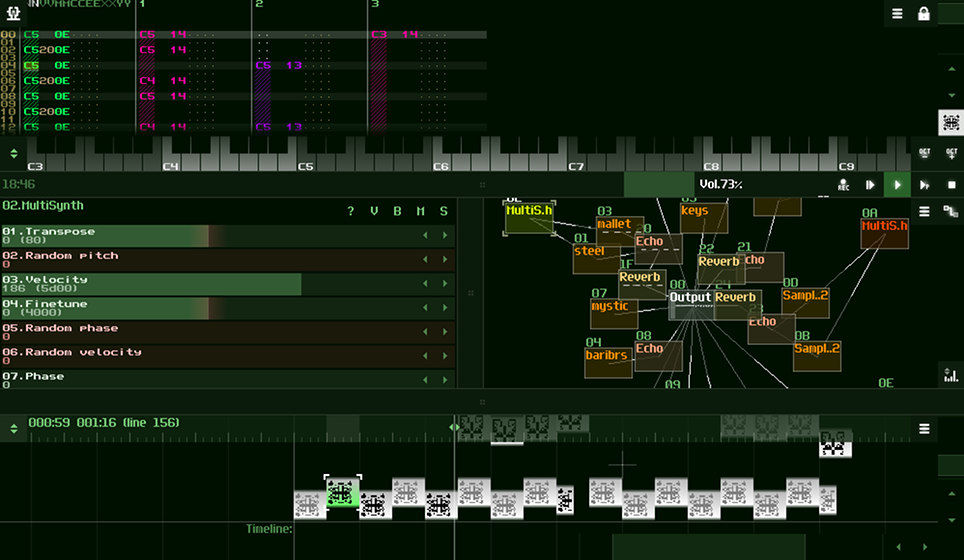Toggle Bypass (B) on MultiSynth

point(397,211)
